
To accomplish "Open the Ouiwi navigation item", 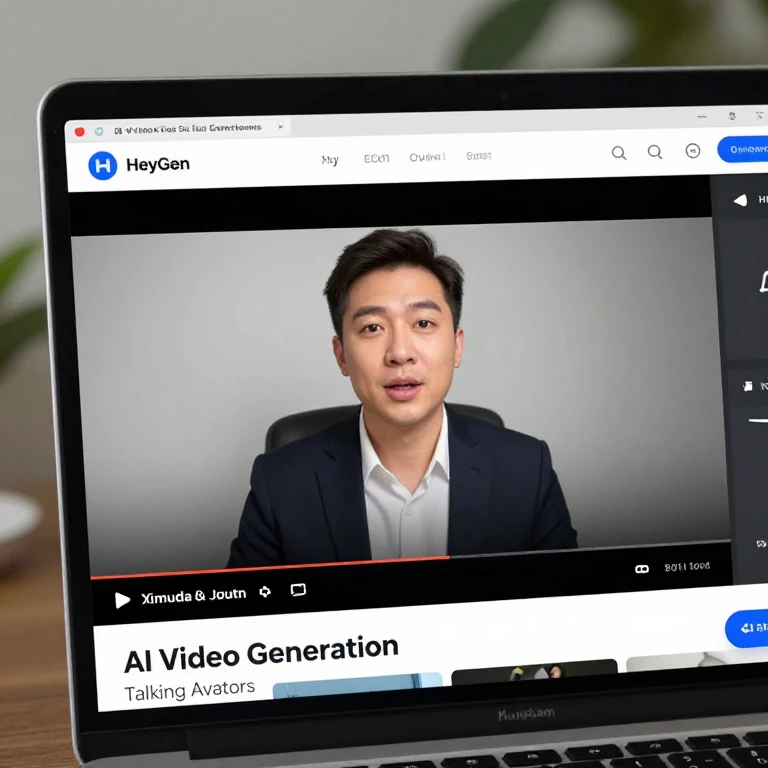I will [x=427, y=157].
